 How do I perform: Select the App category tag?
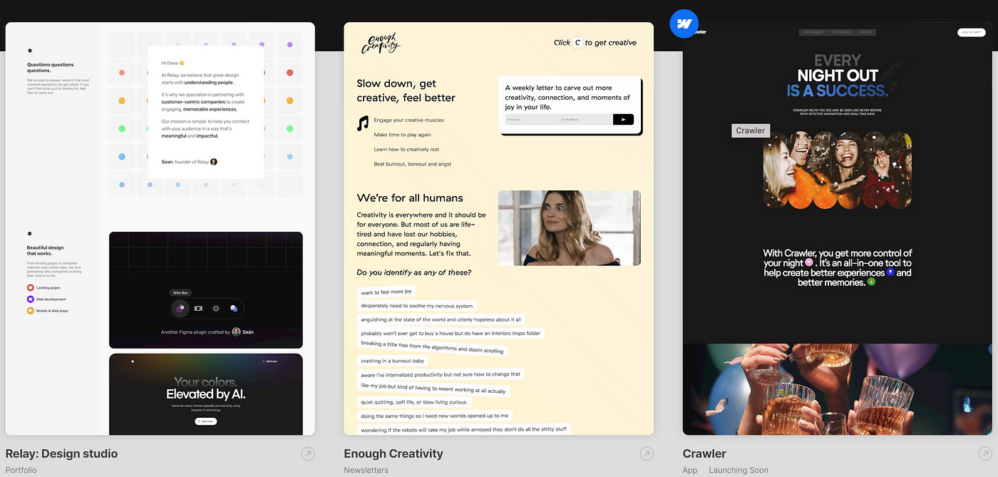(690, 470)
